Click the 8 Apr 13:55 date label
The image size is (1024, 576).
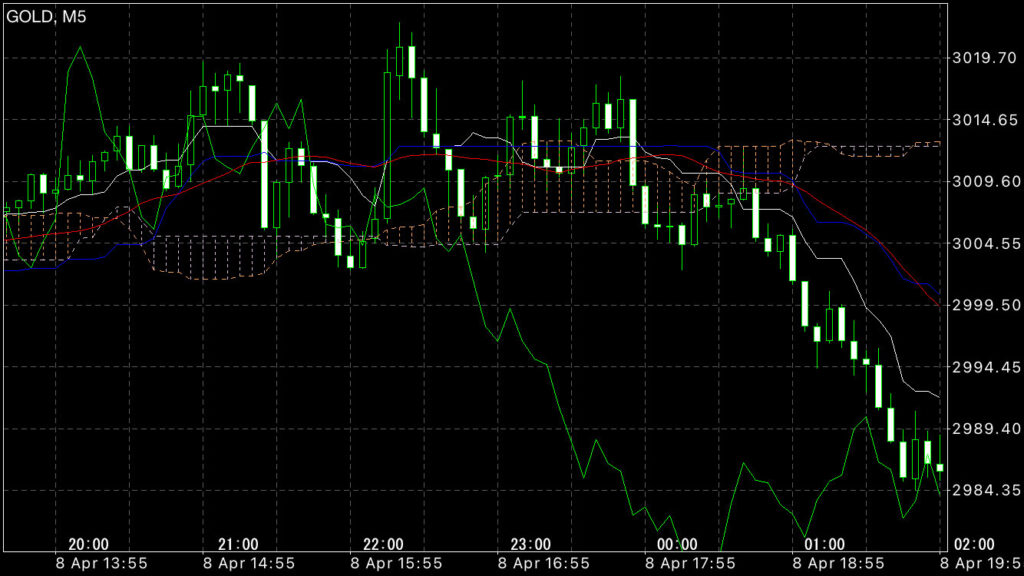101,563
